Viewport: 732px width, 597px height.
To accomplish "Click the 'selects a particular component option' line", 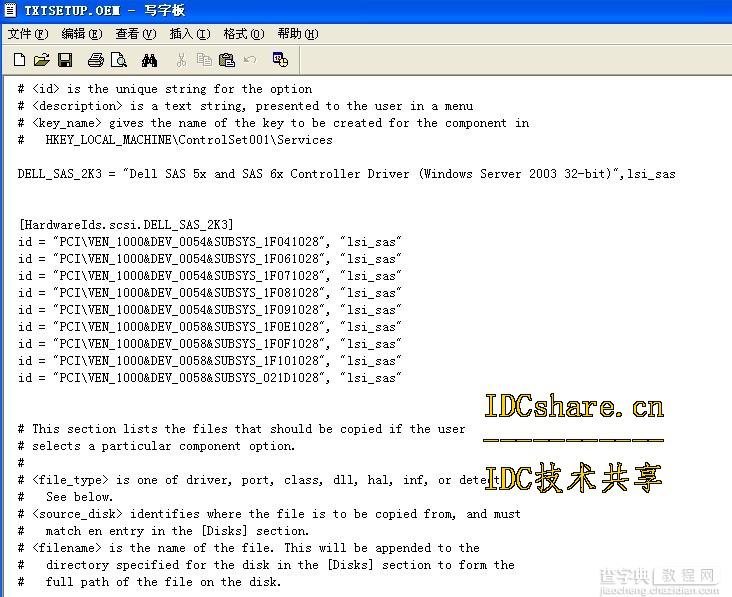I will pyautogui.click(x=156, y=446).
